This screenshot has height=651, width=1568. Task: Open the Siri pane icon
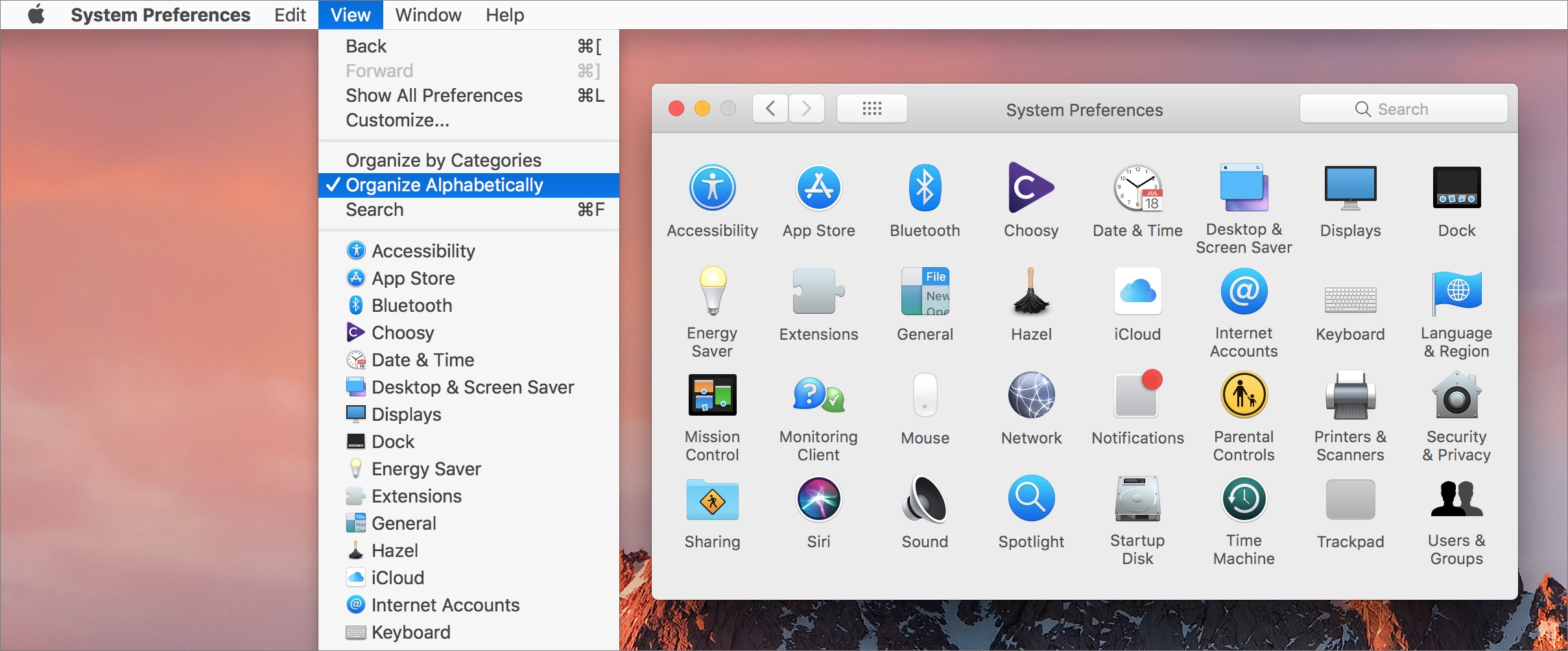tap(818, 499)
